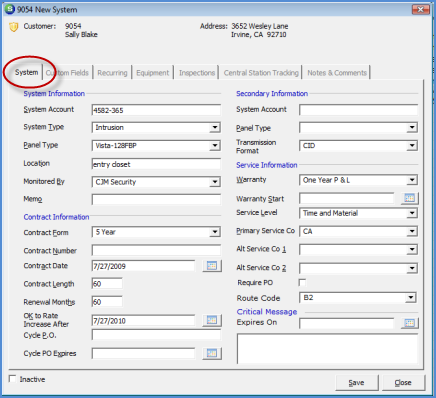This screenshot has height=398, width=436.
Task: Click the System Account field 4582-365
Action: point(156,110)
